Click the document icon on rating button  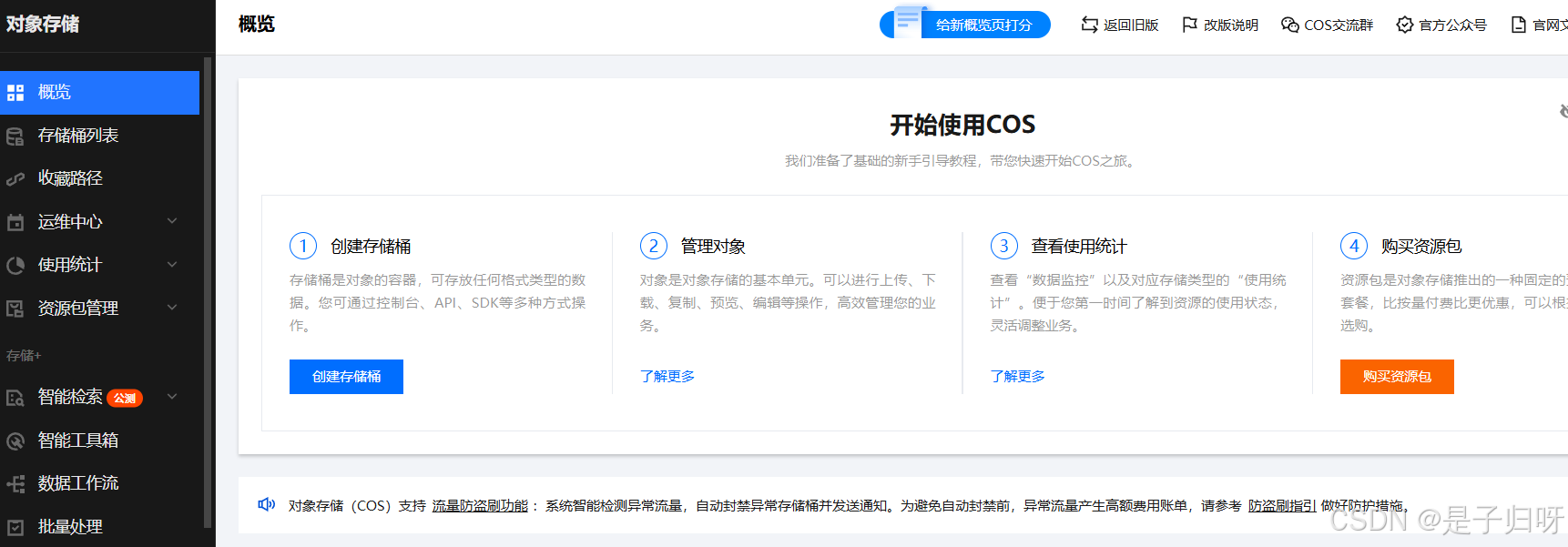point(908,20)
